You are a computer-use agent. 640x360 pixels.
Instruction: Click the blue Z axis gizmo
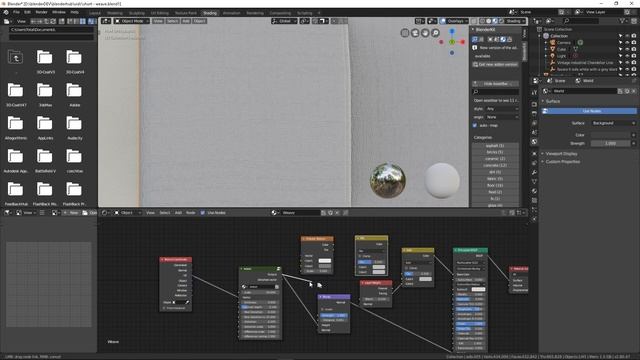tap(452, 31)
